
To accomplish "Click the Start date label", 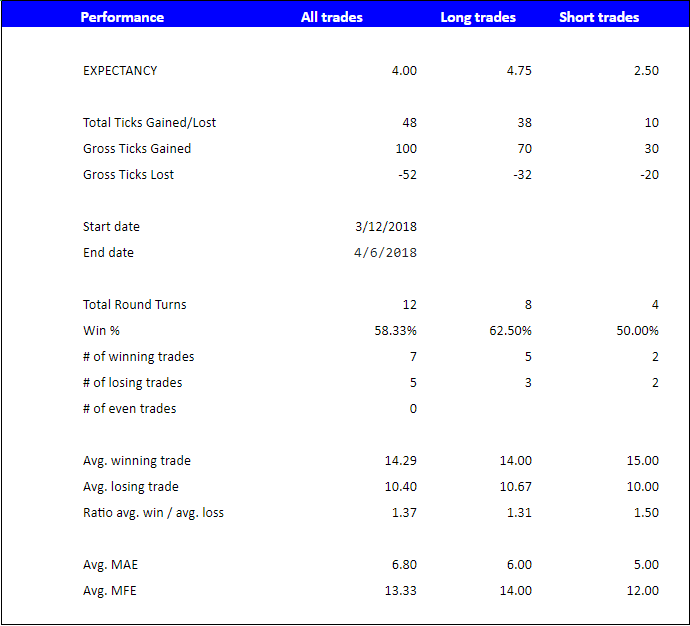I will pyautogui.click(x=111, y=227).
